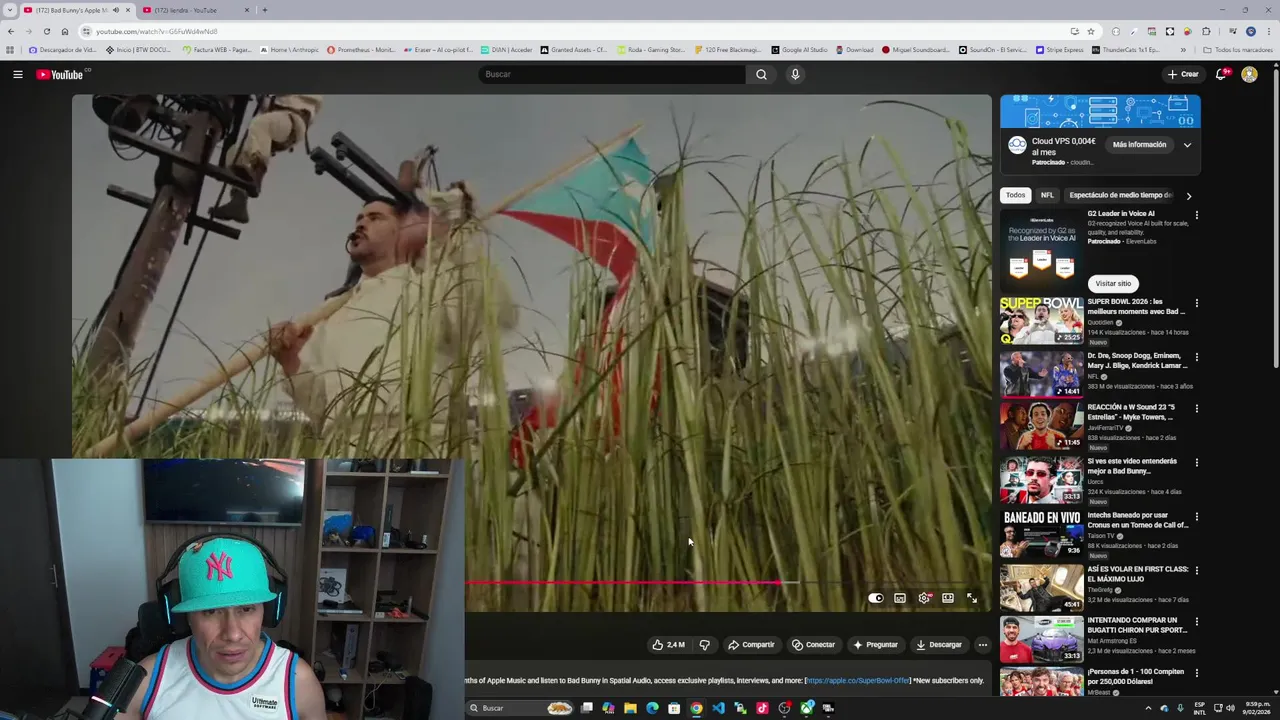
Task: Go to the YouTube home logo
Action: coord(62,74)
